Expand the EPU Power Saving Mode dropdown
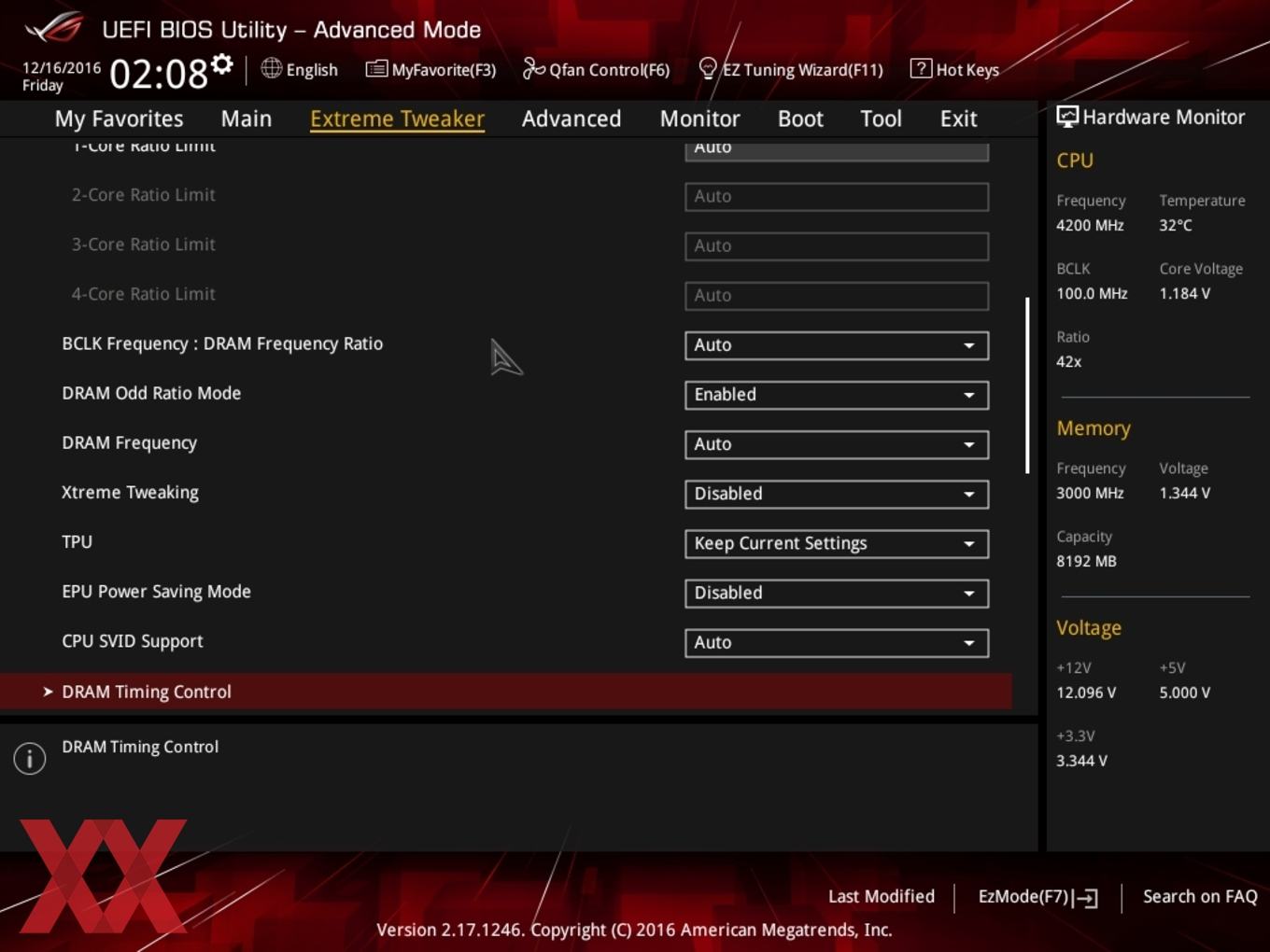Viewport: 1270px width, 952px height. (x=837, y=593)
